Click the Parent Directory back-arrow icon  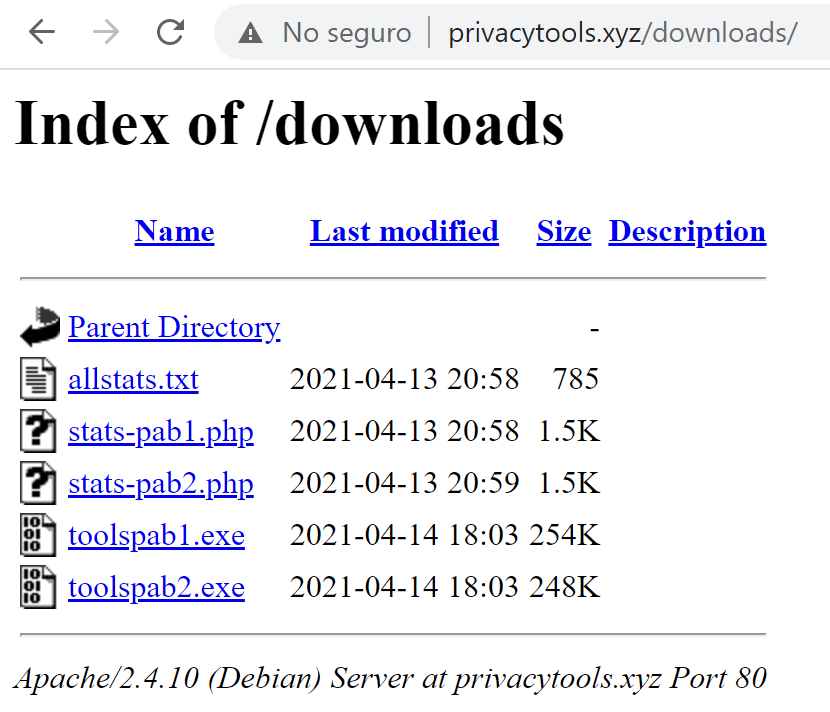click(40, 327)
